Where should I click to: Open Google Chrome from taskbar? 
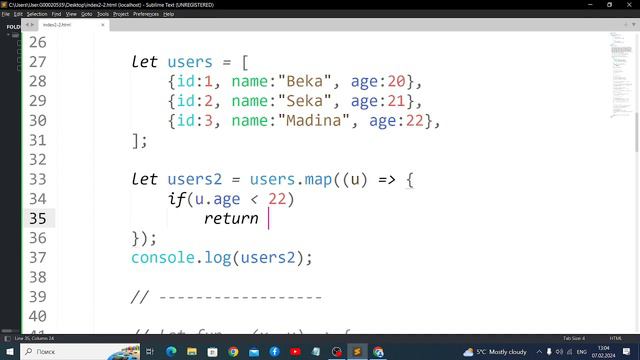click(233, 351)
